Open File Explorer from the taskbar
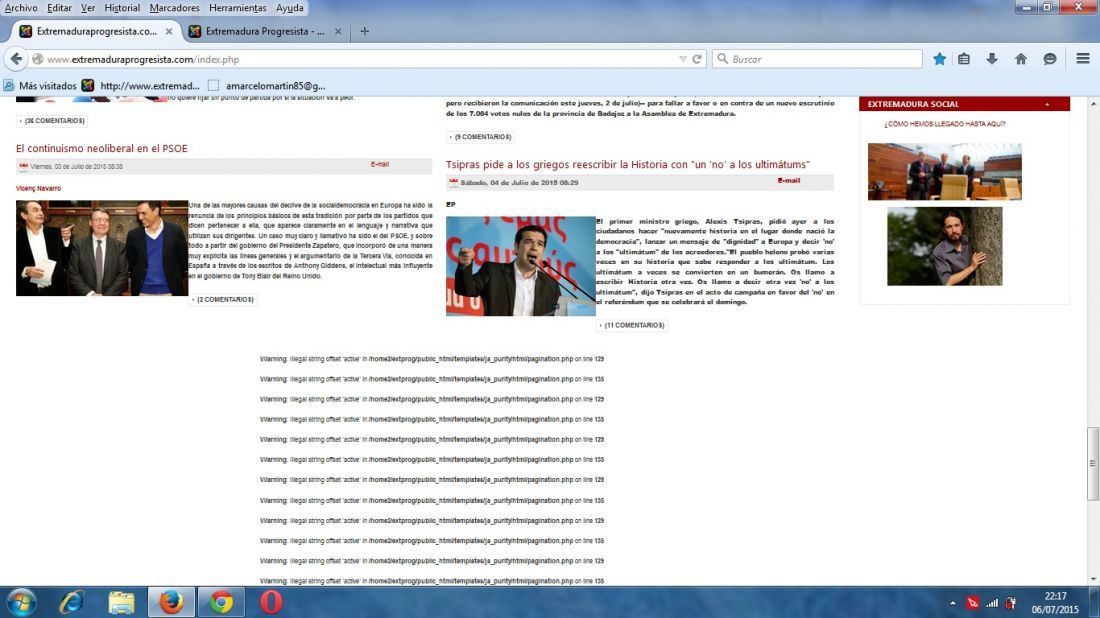1100x618 pixels. (x=121, y=603)
